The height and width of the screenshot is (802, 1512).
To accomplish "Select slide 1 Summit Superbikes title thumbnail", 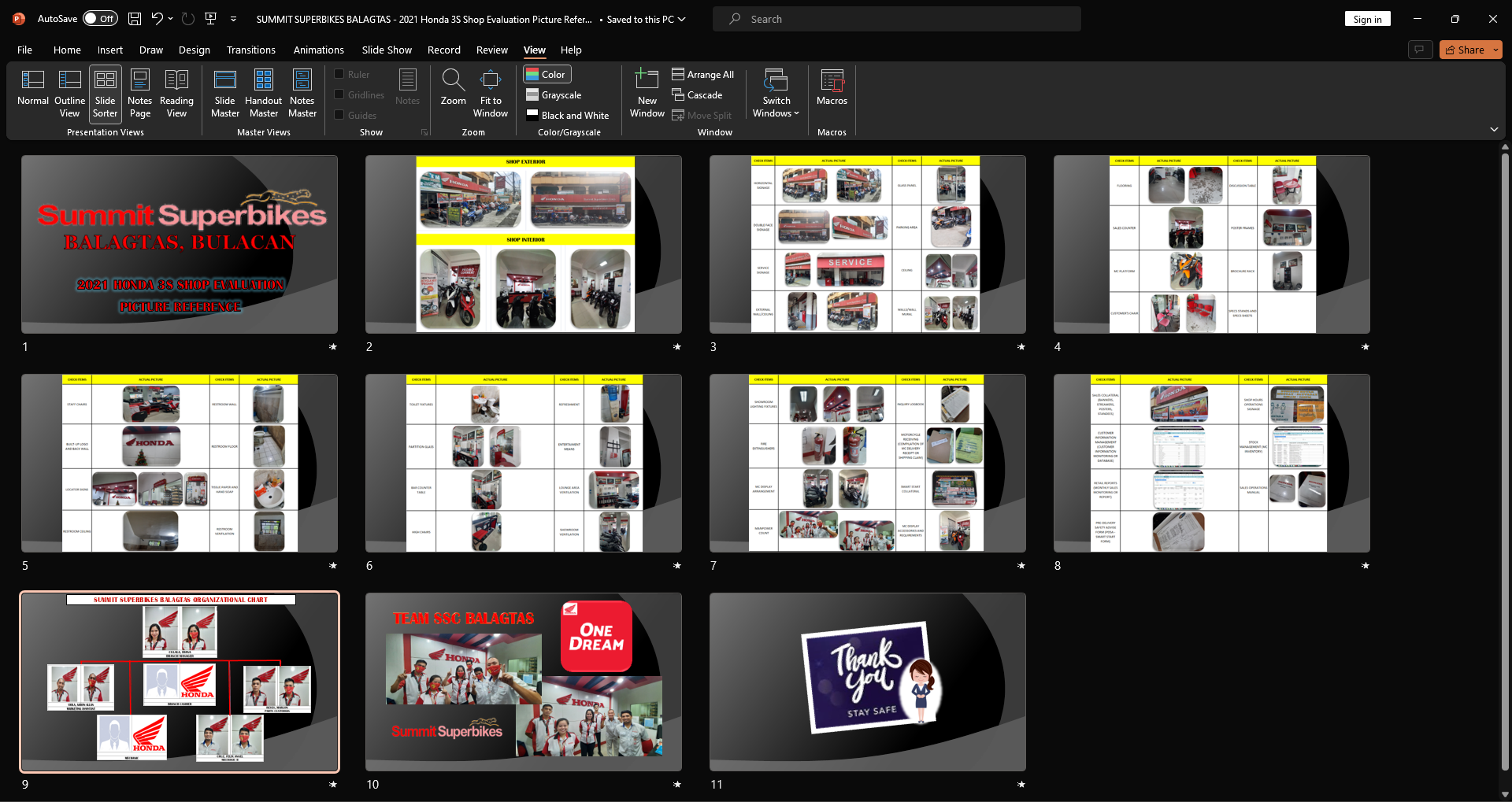I will click(180, 244).
